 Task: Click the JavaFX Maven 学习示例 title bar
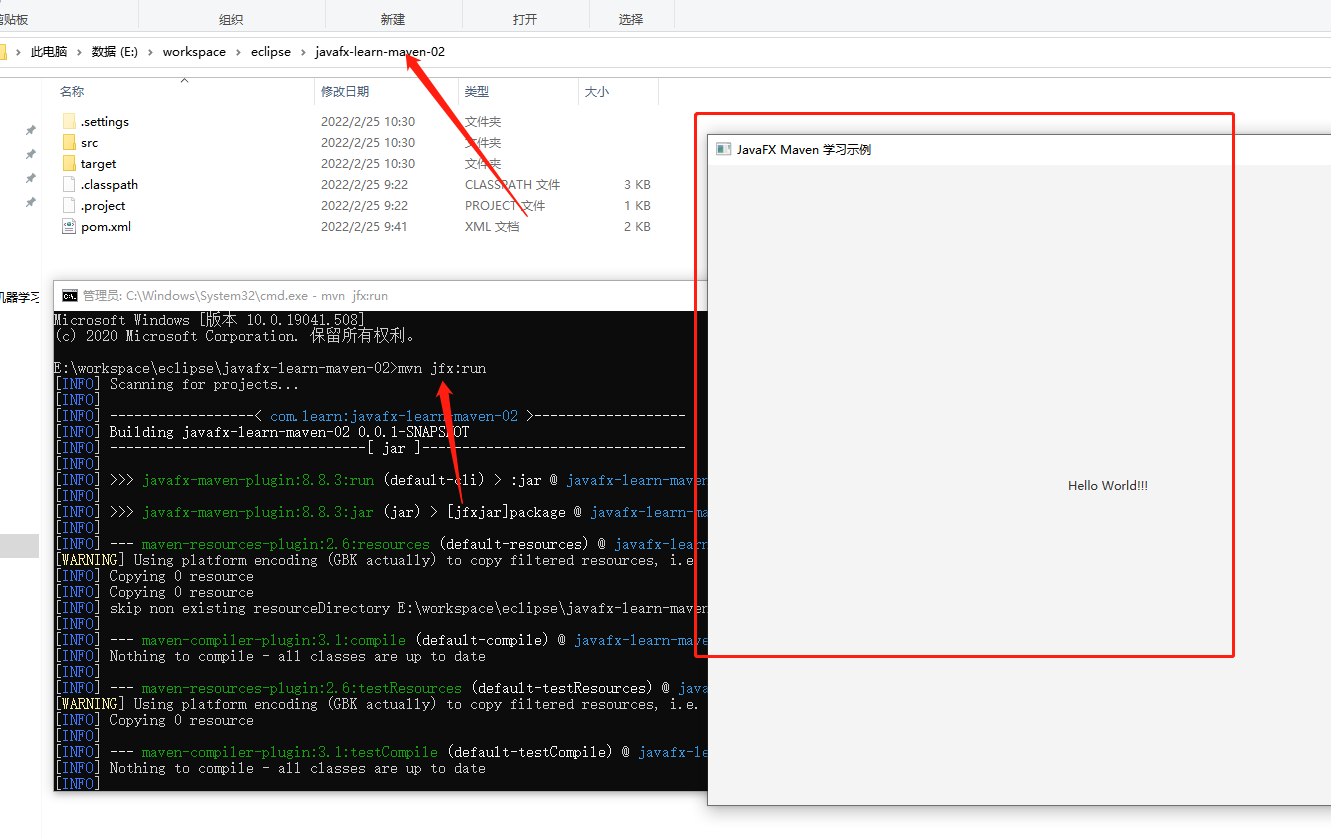[804, 149]
